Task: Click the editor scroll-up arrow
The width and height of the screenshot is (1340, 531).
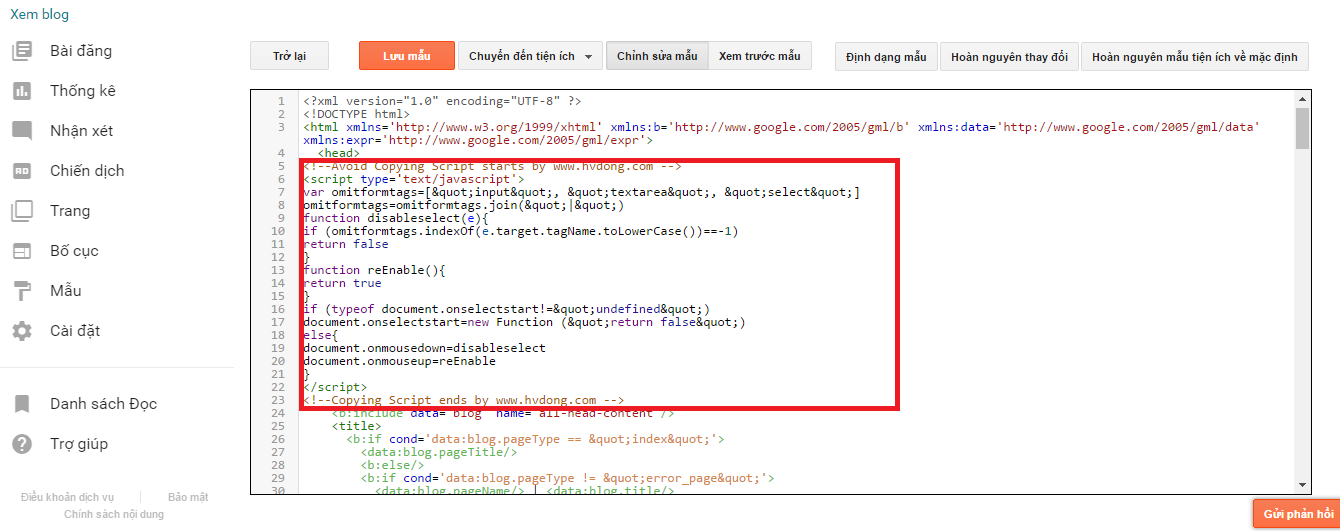Action: (1302, 97)
